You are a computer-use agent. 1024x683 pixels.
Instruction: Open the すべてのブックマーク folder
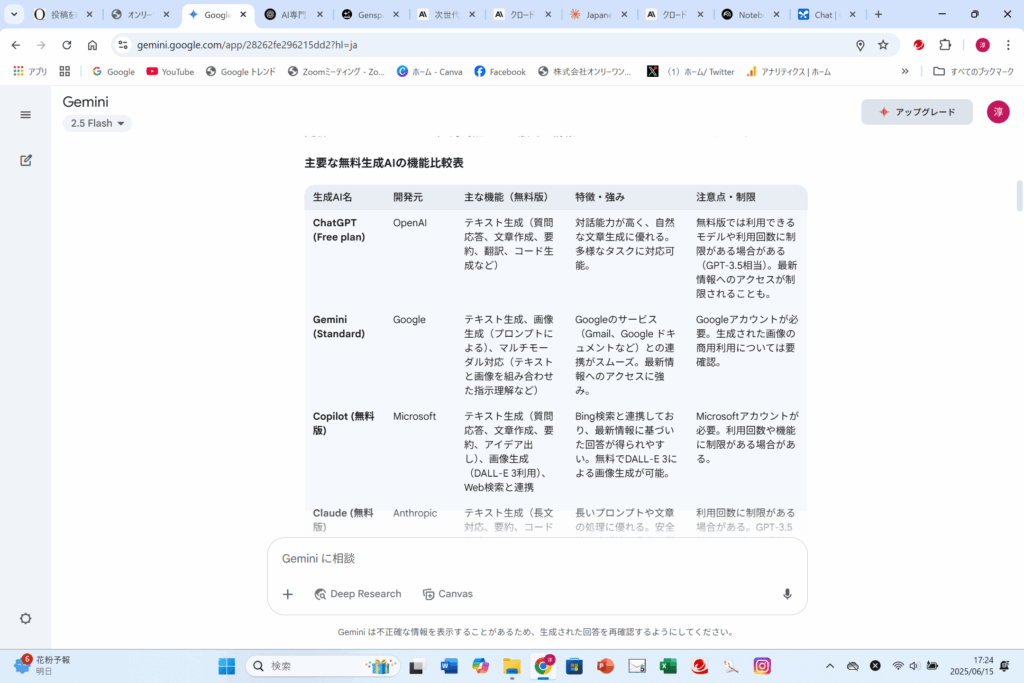pos(973,72)
